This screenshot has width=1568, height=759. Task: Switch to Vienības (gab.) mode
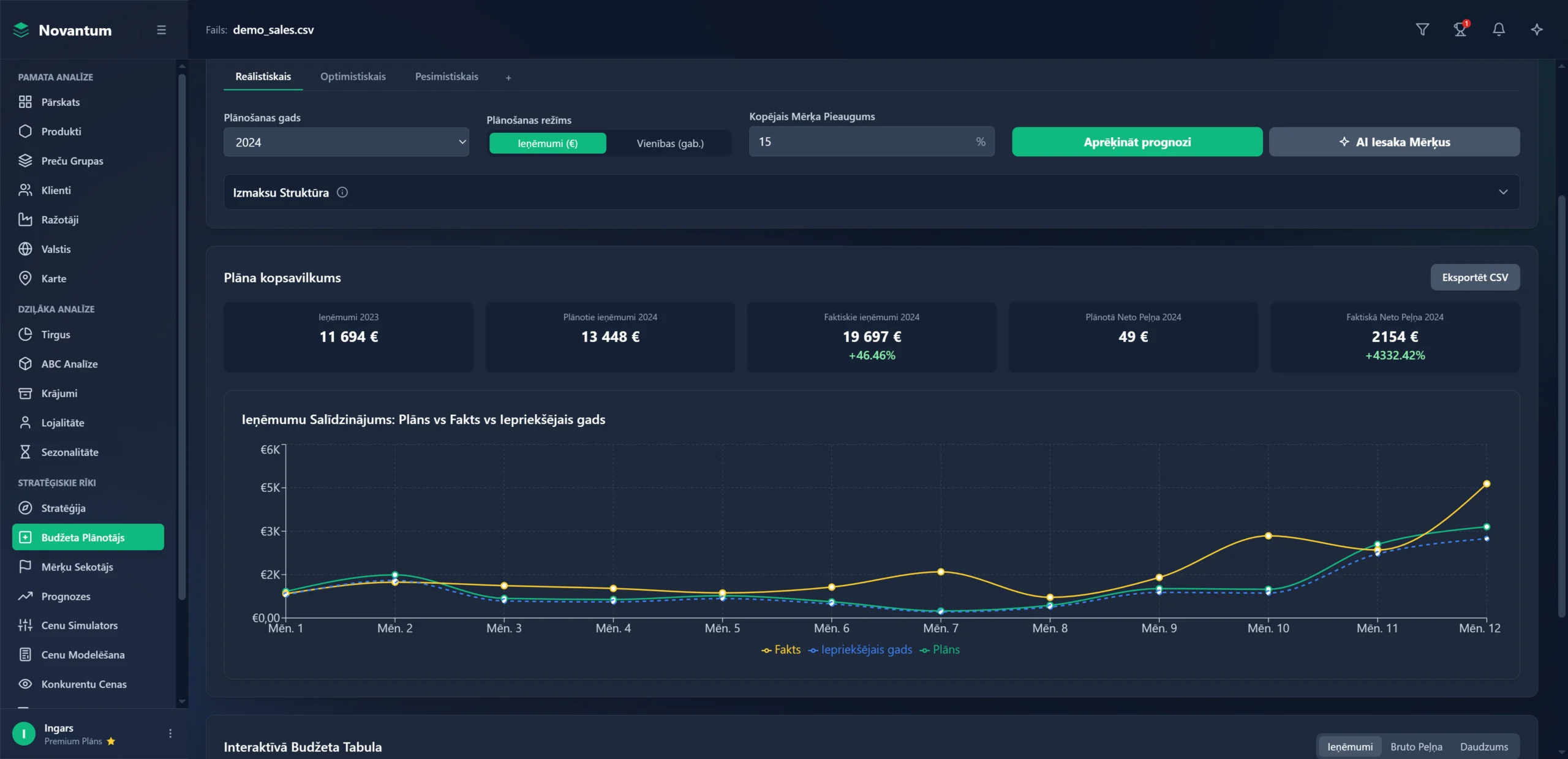coord(670,143)
